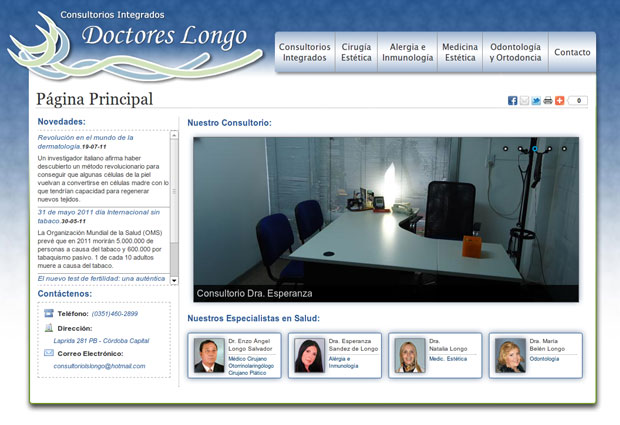
Task: Open the name Dr. Enzo Angel Longo Salvador
Action: (250, 345)
